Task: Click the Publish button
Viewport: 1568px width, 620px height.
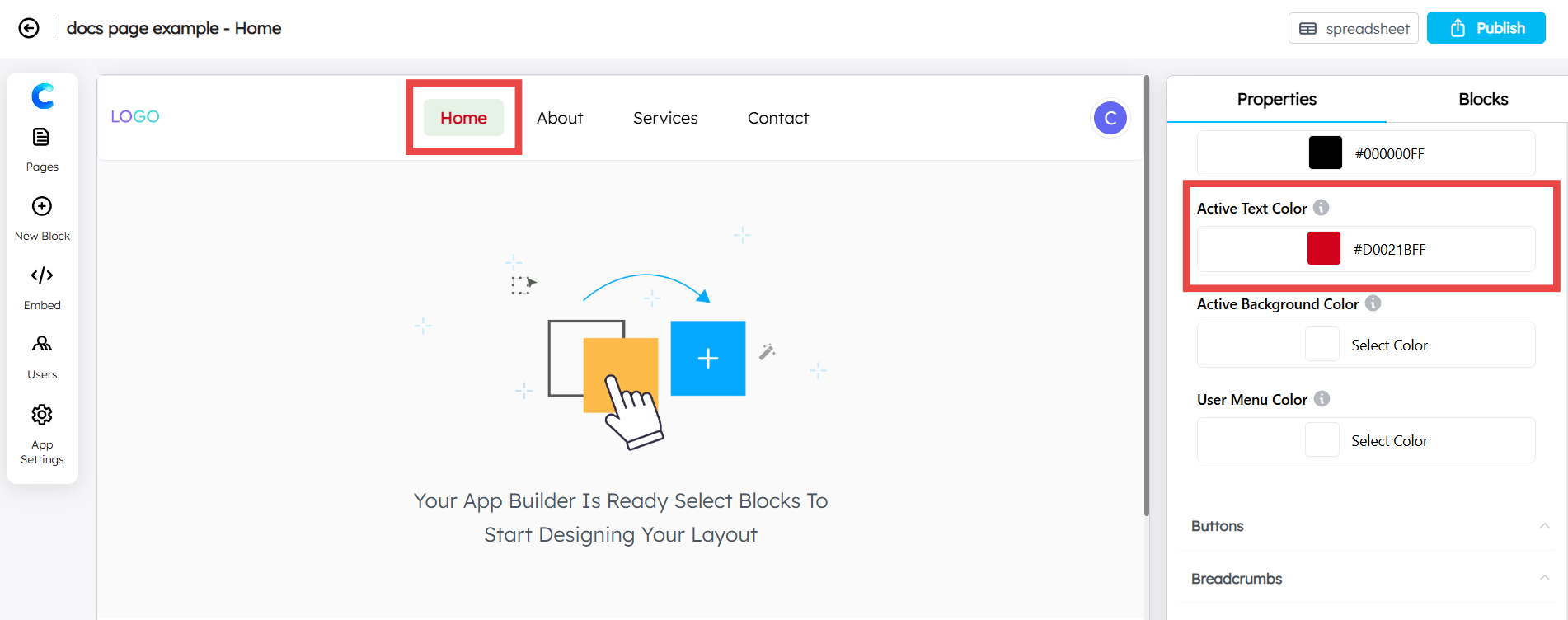Action: pyautogui.click(x=1486, y=28)
